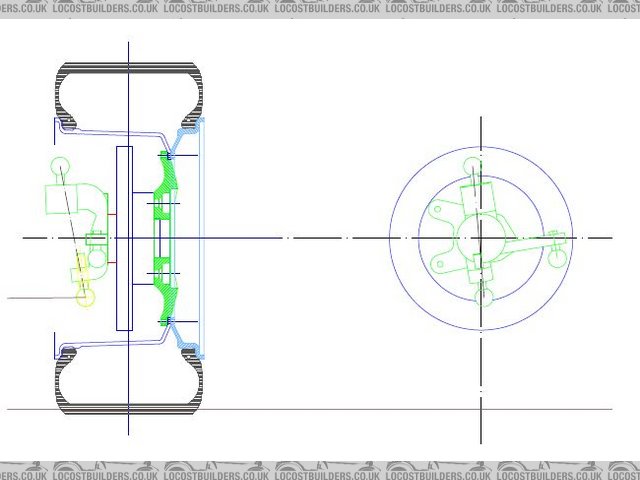The height and width of the screenshot is (480, 640).
Task: Select the green wheel hub flange
Action: click(165, 238)
